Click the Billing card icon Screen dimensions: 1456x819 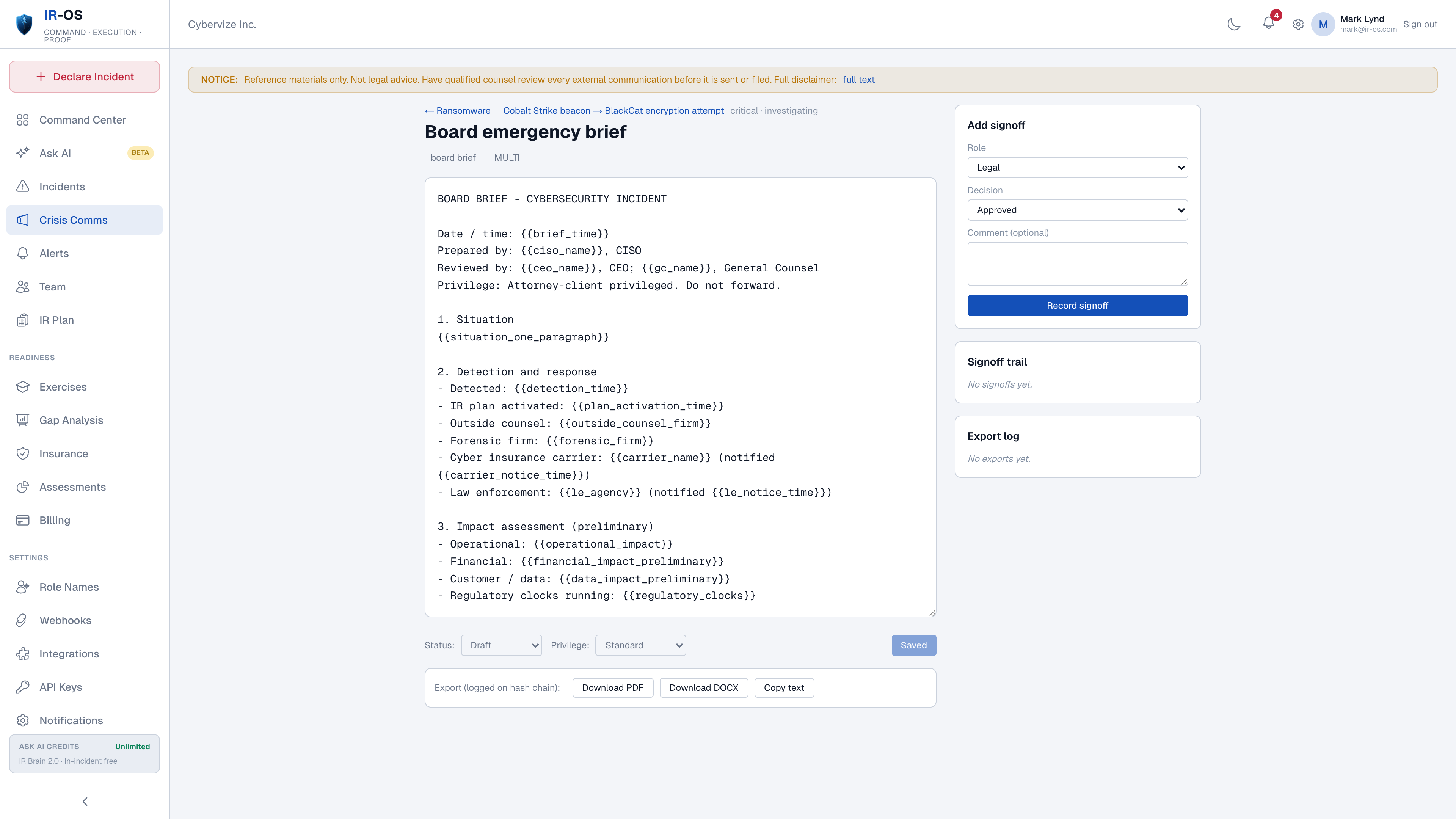(x=23, y=520)
